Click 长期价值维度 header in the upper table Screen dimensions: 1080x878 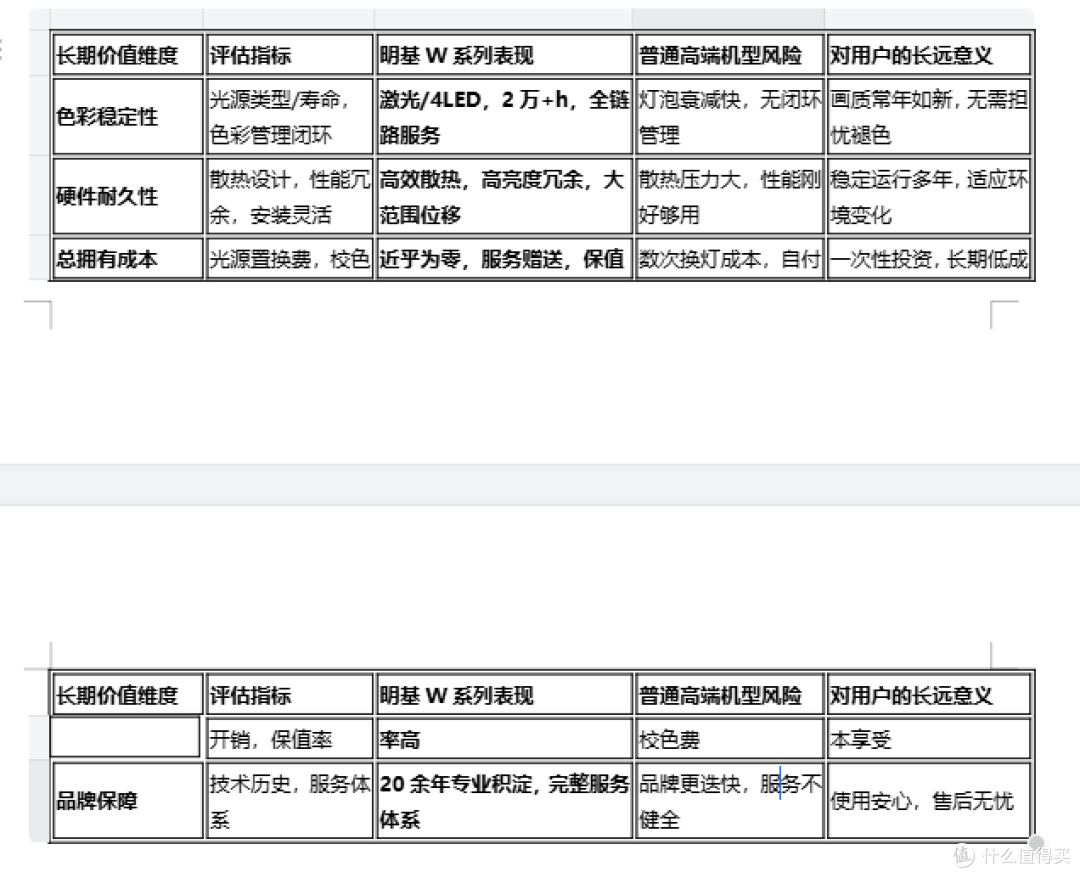click(128, 54)
